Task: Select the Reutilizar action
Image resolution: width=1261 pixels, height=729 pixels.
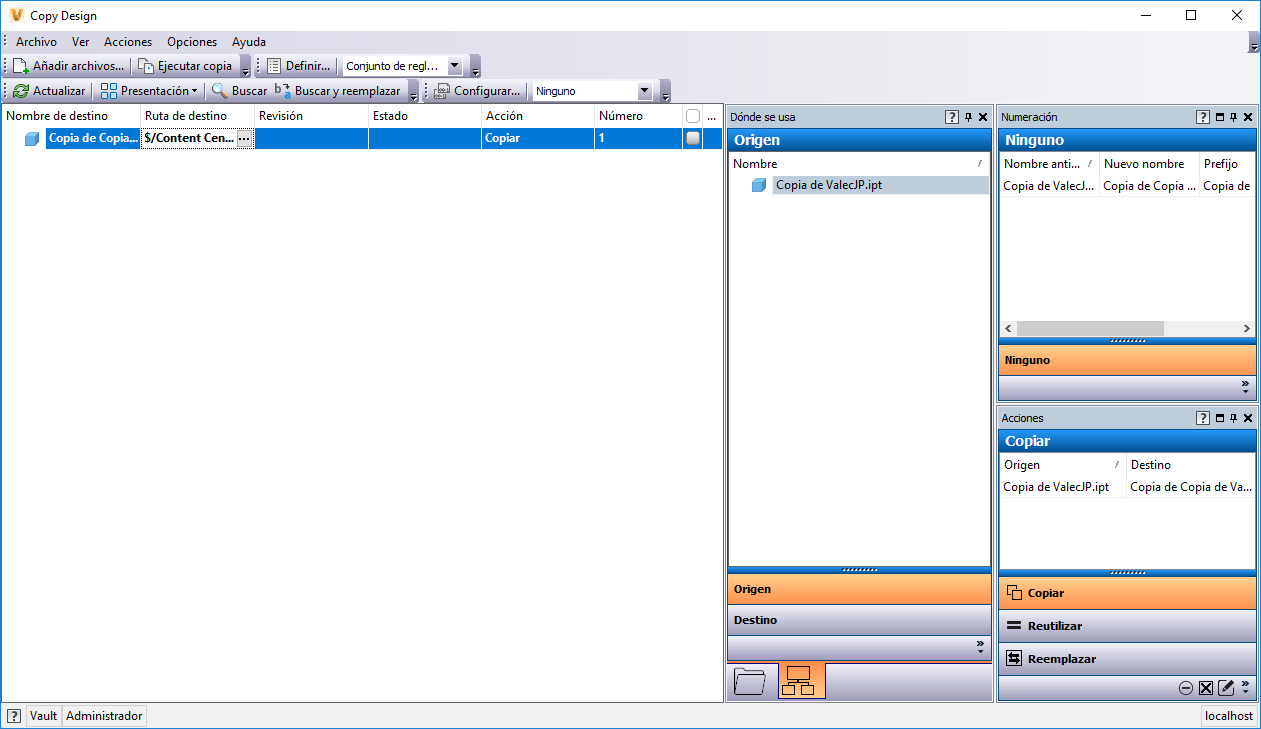Action: tap(1127, 626)
